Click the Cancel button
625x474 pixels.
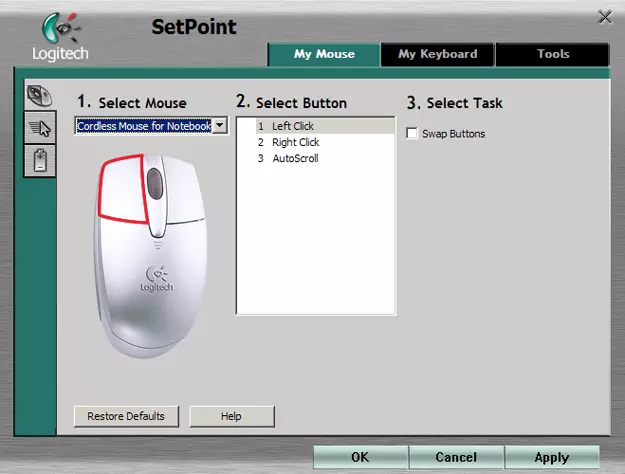click(x=456, y=457)
